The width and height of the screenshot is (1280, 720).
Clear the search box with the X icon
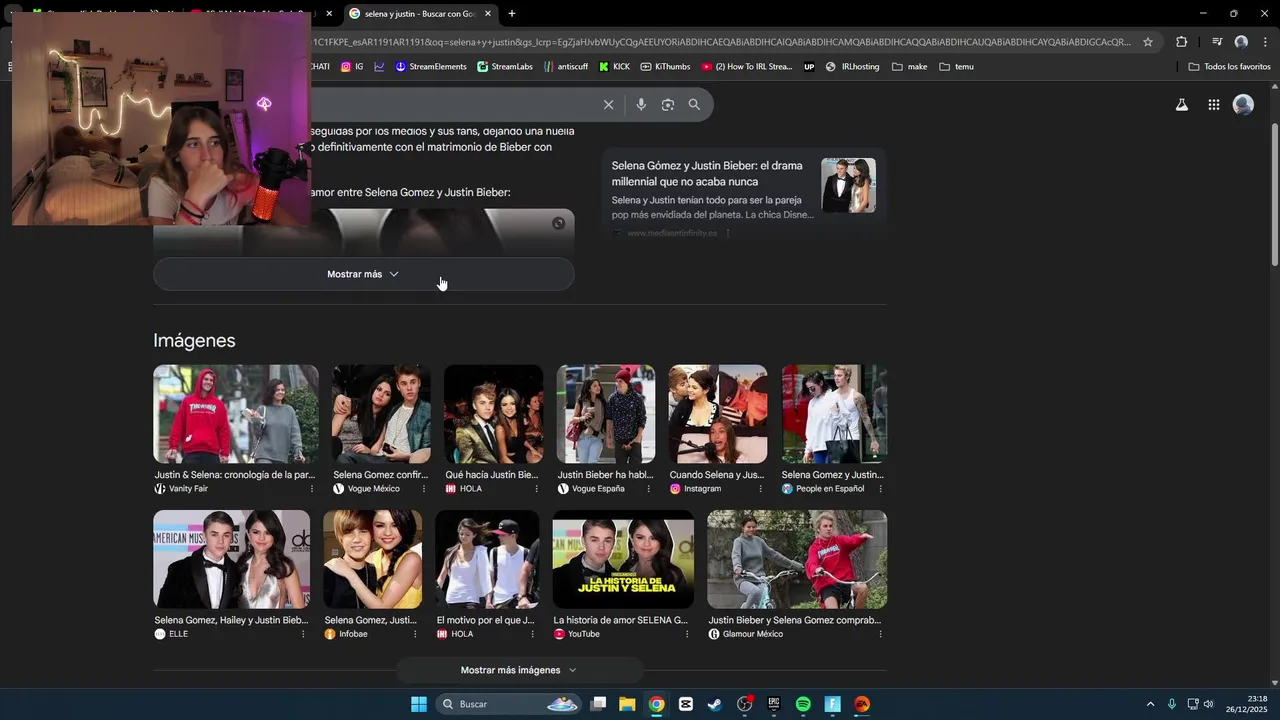(x=608, y=104)
